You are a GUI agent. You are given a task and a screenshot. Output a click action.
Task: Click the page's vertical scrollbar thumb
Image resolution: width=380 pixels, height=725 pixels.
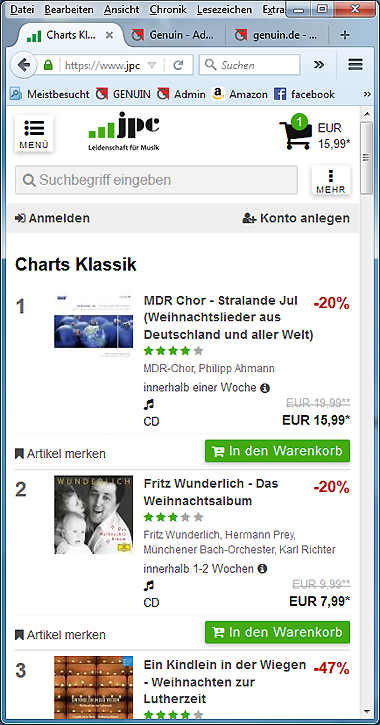click(x=366, y=158)
